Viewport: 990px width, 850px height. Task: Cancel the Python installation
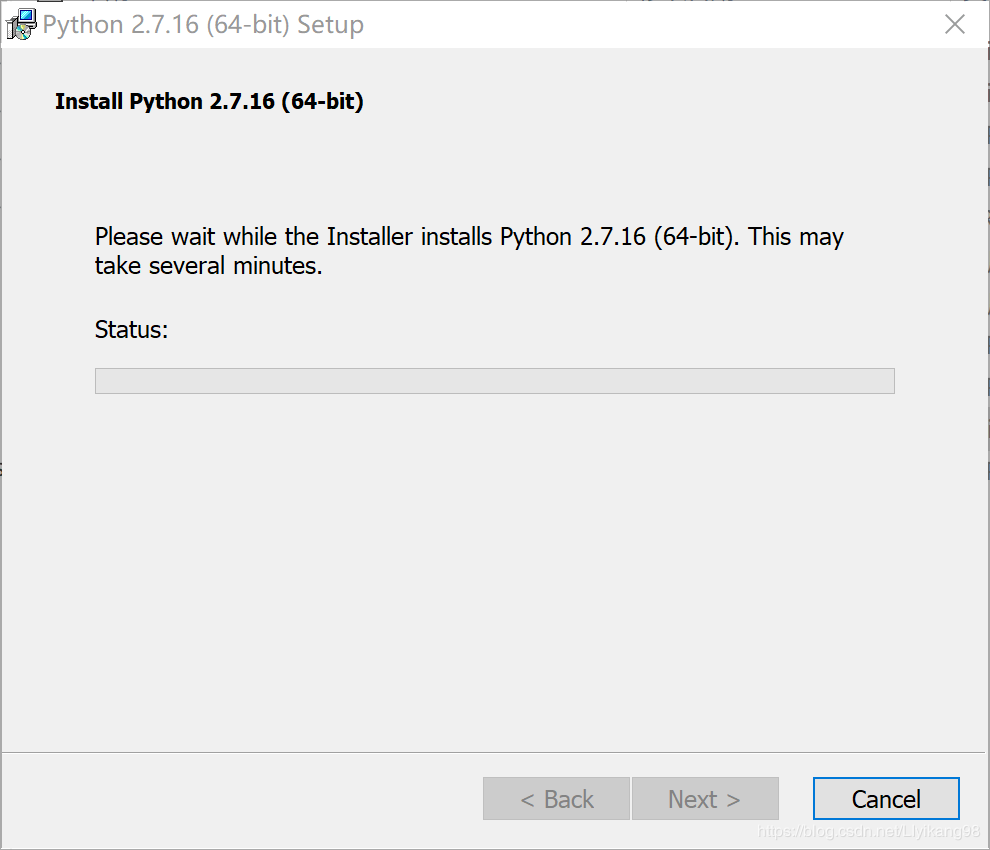tap(886, 799)
